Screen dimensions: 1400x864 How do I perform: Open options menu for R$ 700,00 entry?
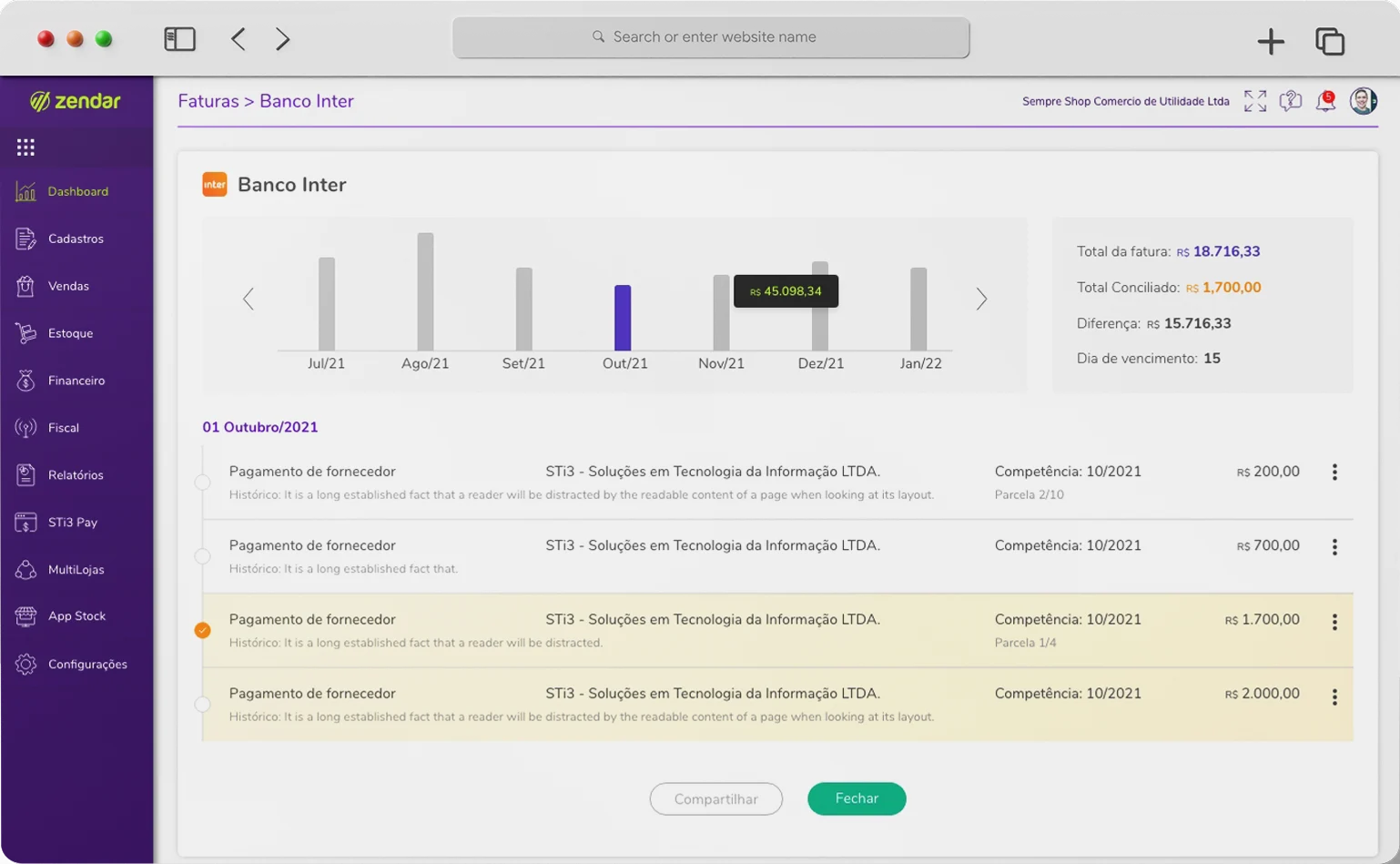pyautogui.click(x=1334, y=547)
